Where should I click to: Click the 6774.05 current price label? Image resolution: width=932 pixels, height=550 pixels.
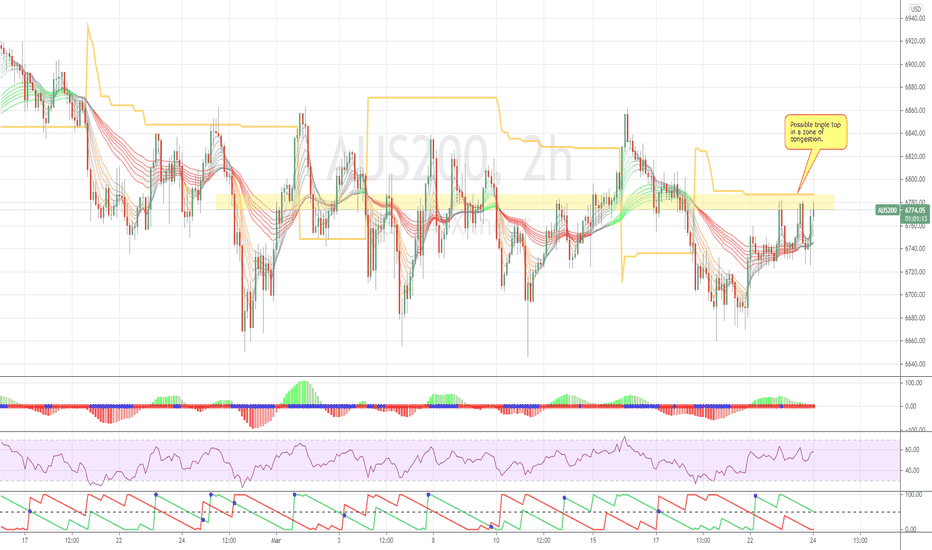click(915, 210)
